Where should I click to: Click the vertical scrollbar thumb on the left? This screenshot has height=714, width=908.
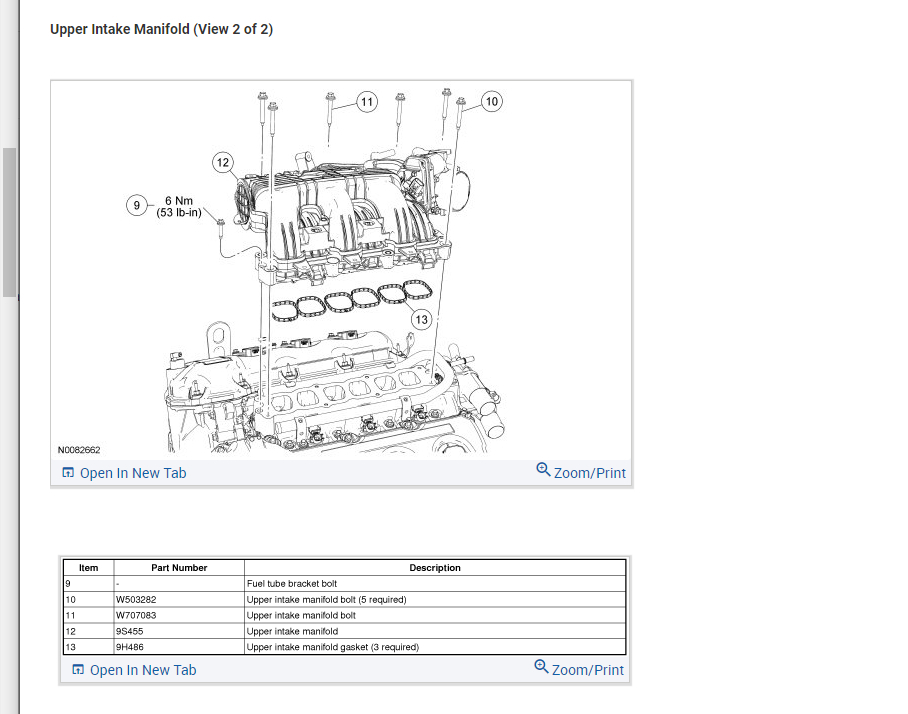[x=9, y=222]
